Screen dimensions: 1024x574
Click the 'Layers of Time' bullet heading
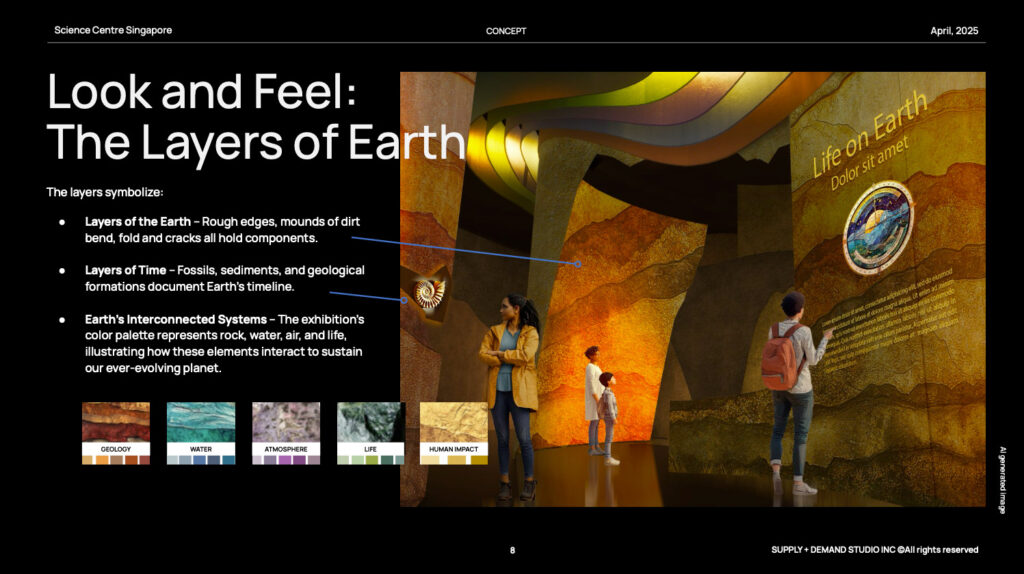coord(126,270)
